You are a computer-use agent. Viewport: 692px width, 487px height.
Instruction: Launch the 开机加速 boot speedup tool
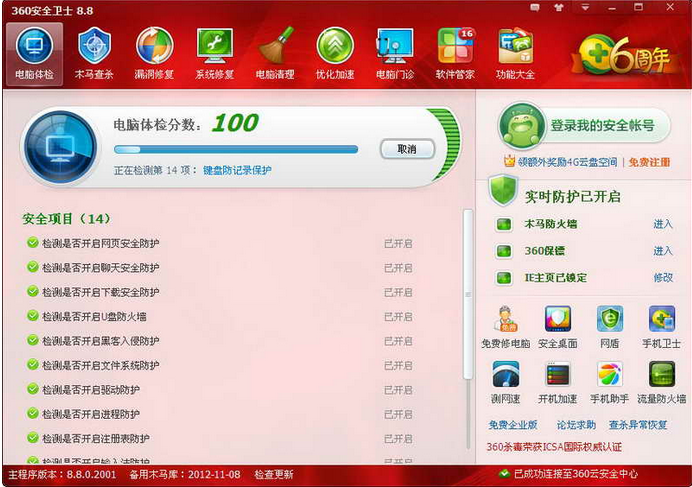558,382
